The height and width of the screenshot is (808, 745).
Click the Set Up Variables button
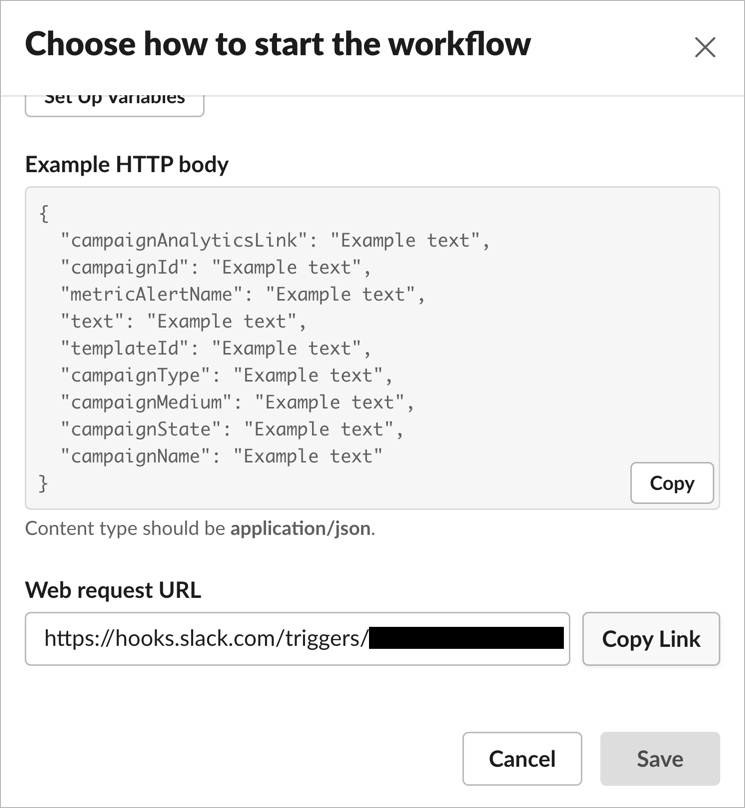click(114, 100)
